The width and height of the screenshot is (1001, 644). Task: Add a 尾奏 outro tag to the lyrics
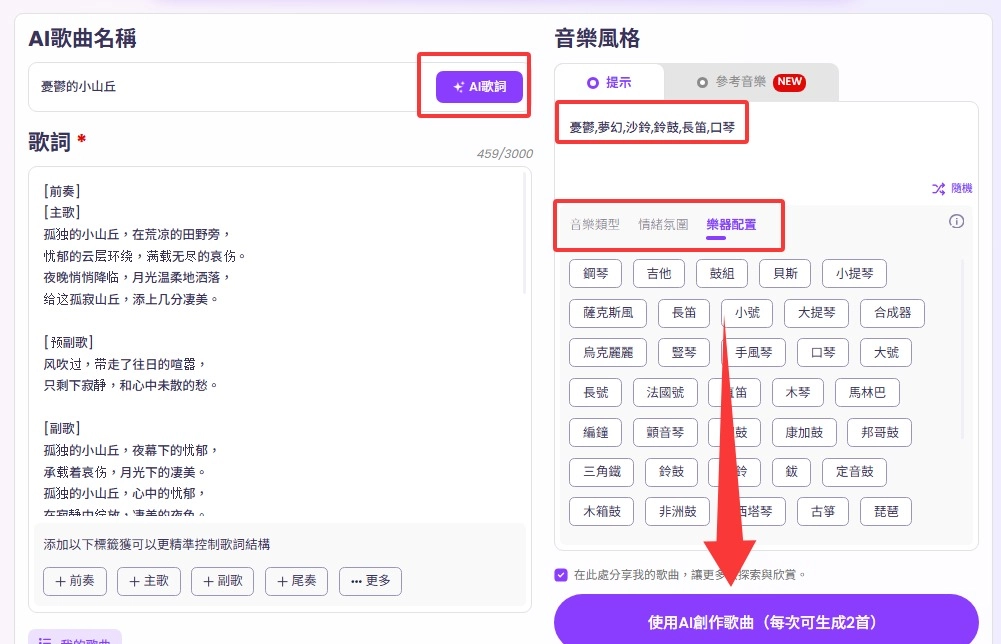296,581
